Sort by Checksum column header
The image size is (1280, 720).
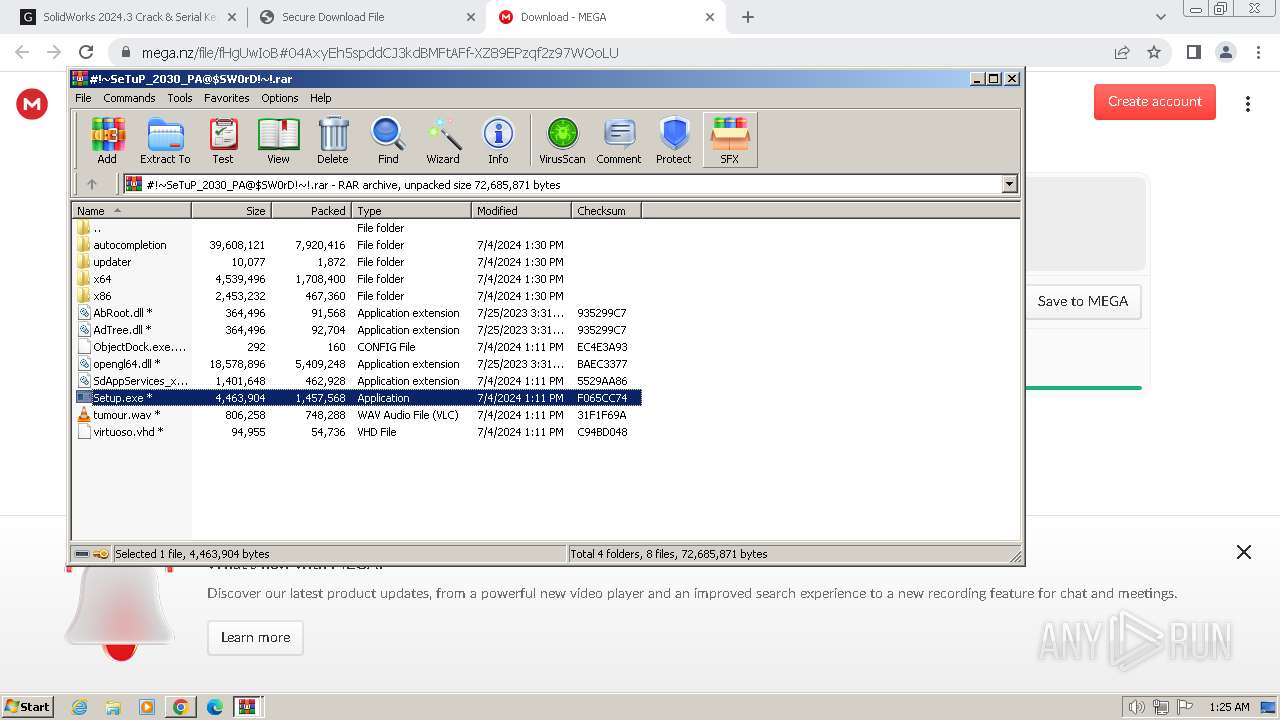(606, 211)
